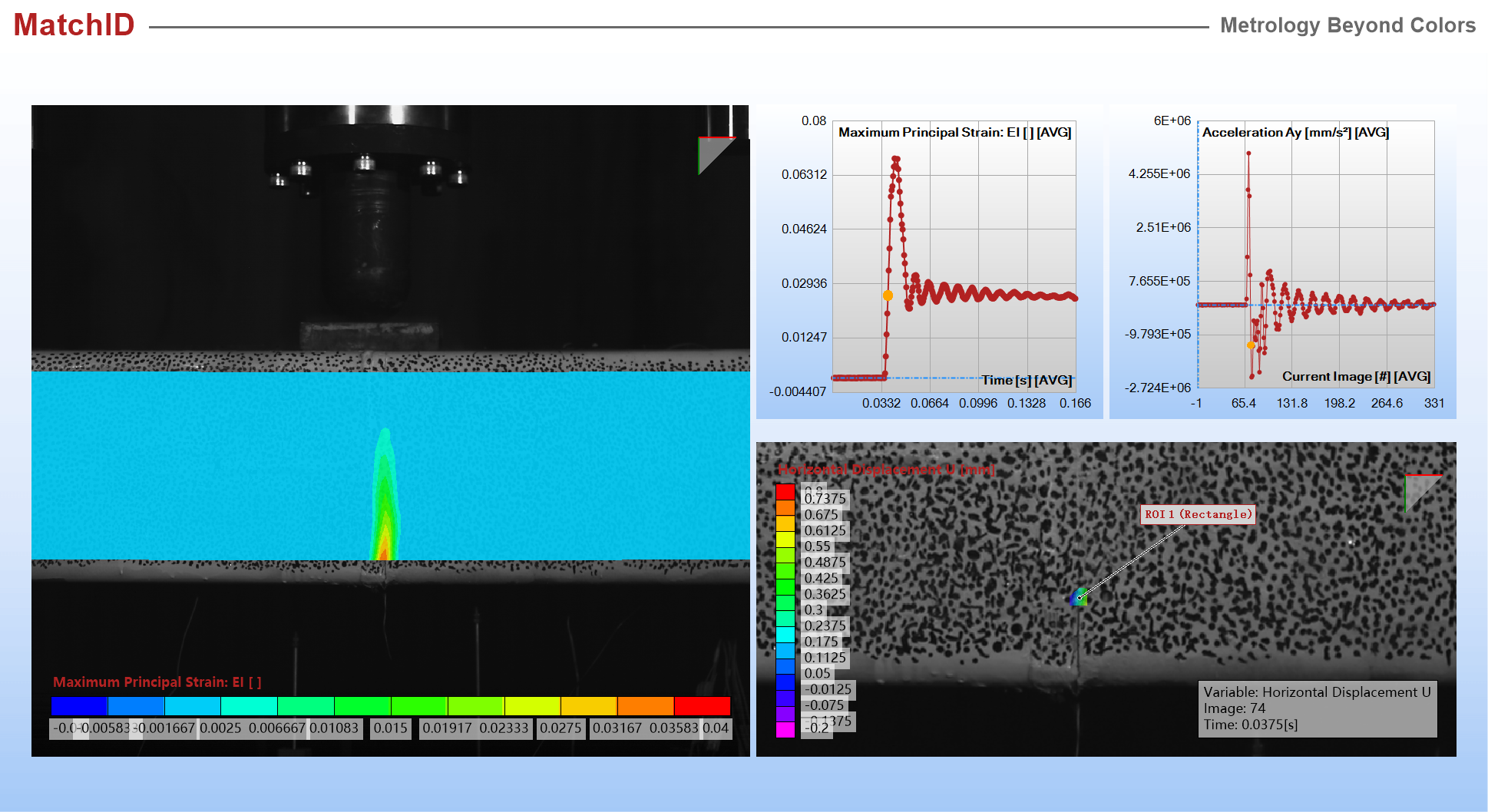Click the ROI 1 (Rectangle) label
1488x812 pixels.
coord(1198,514)
